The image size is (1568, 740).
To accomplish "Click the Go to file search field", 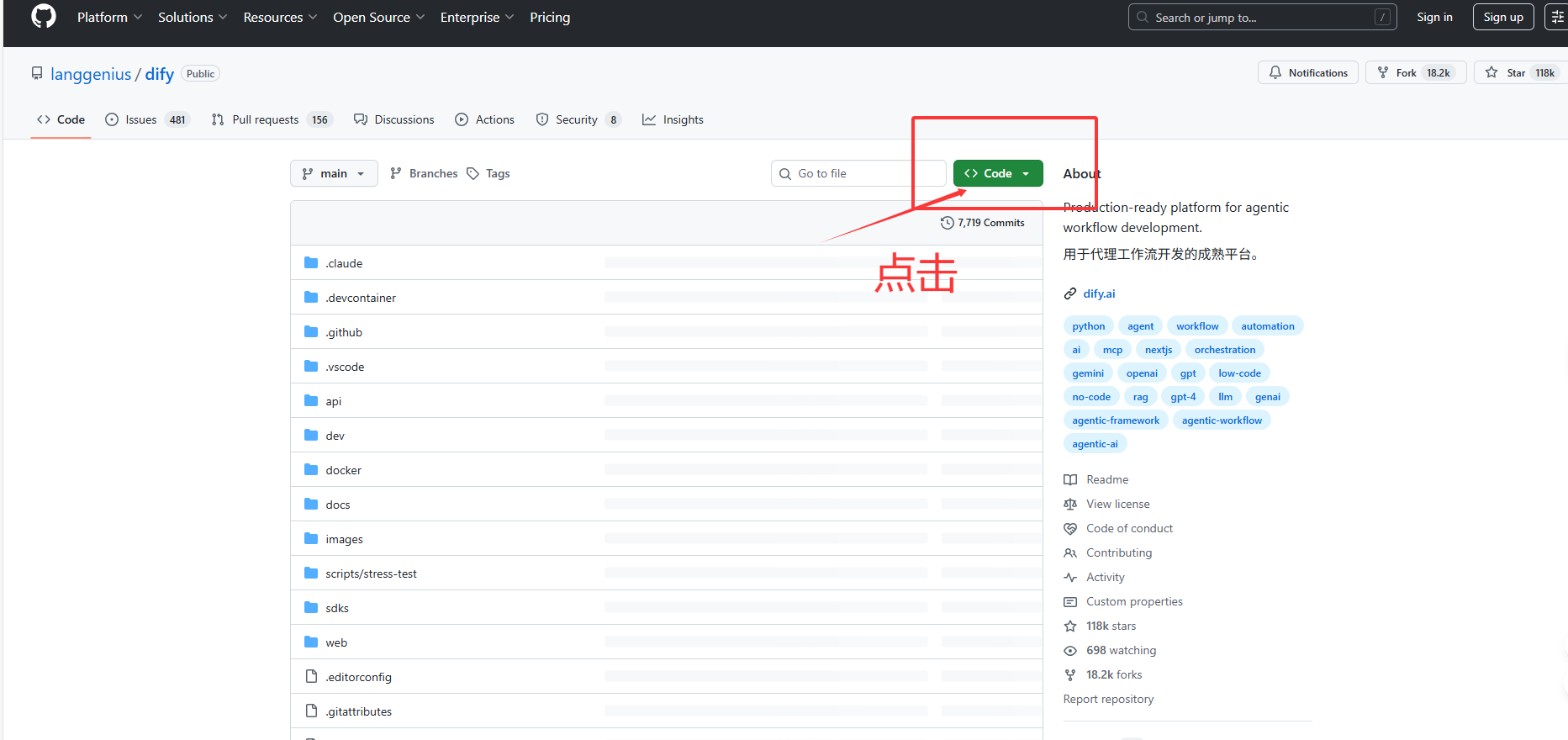I will tap(858, 173).
